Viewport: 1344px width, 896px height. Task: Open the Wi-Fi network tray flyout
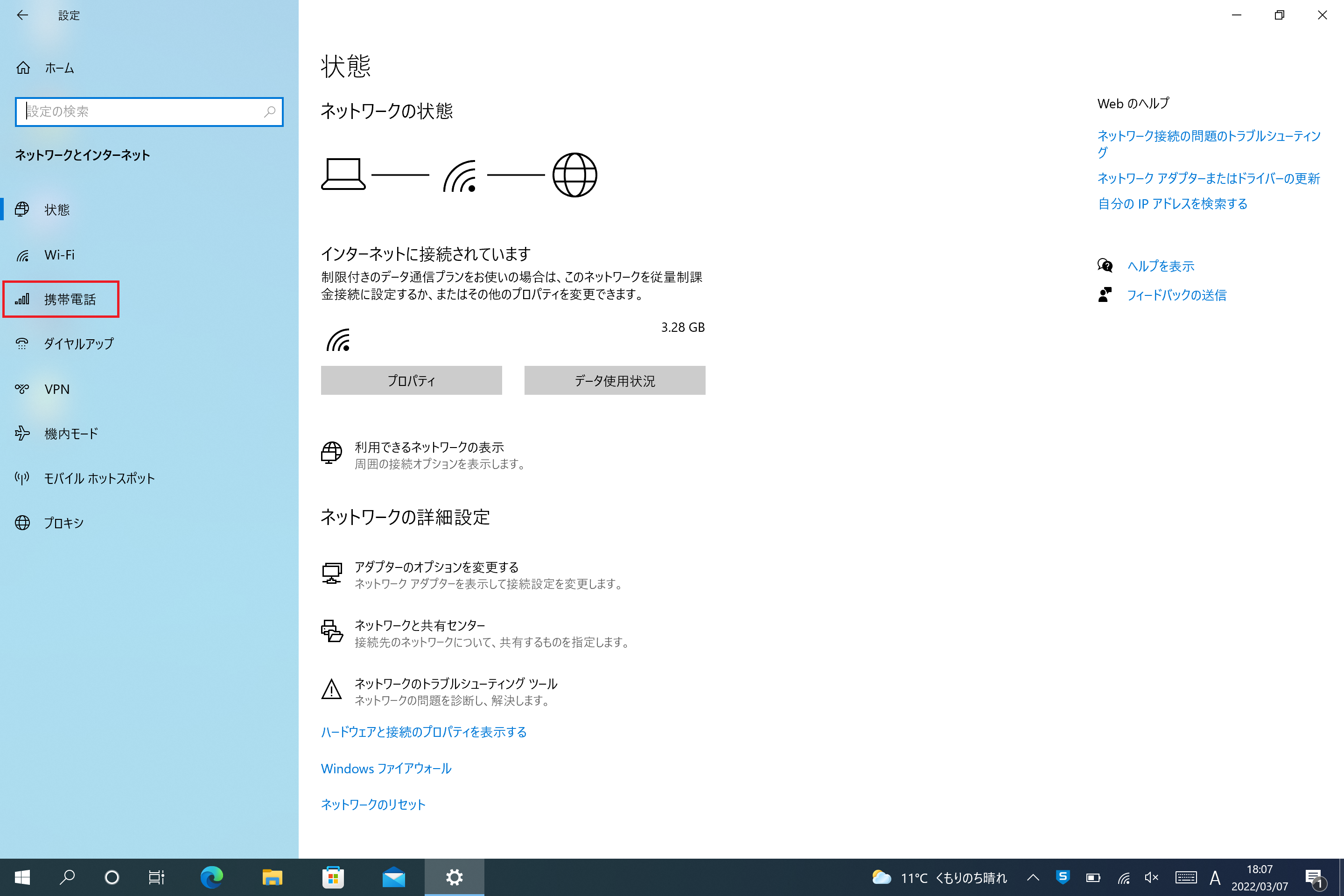1123,878
